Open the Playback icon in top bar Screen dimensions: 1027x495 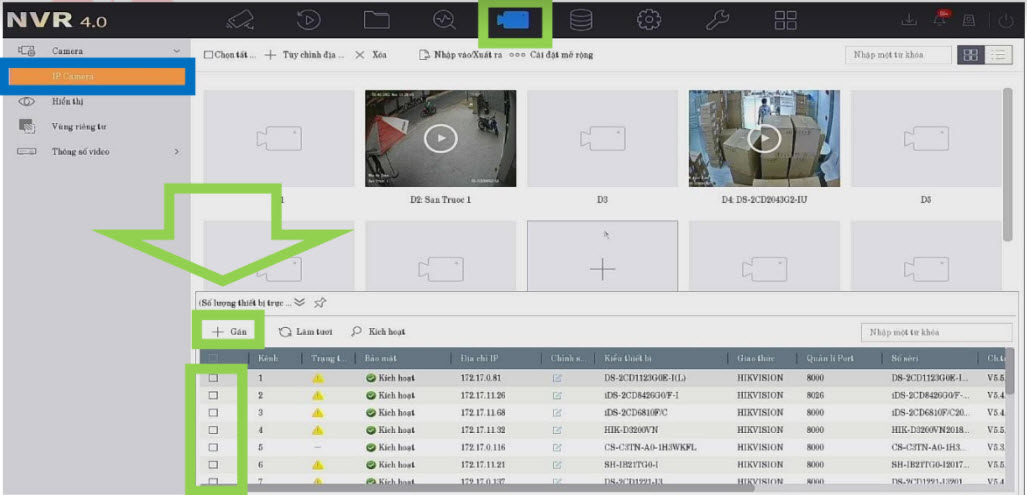309,20
